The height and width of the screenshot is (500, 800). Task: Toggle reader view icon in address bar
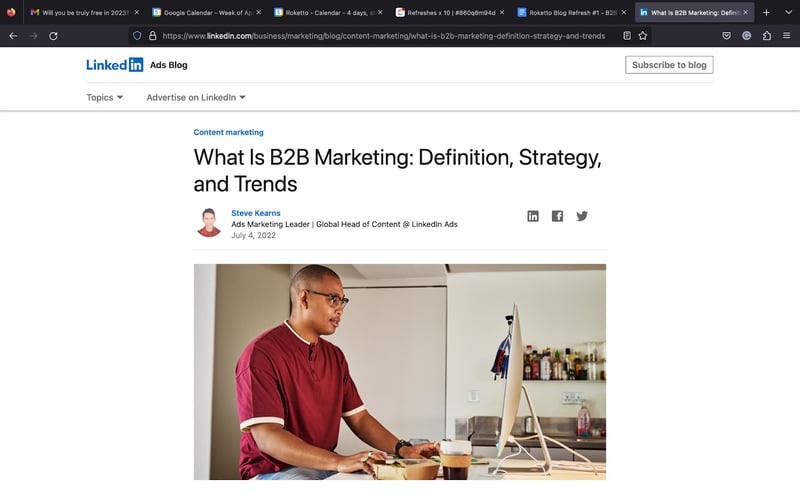tap(627, 36)
